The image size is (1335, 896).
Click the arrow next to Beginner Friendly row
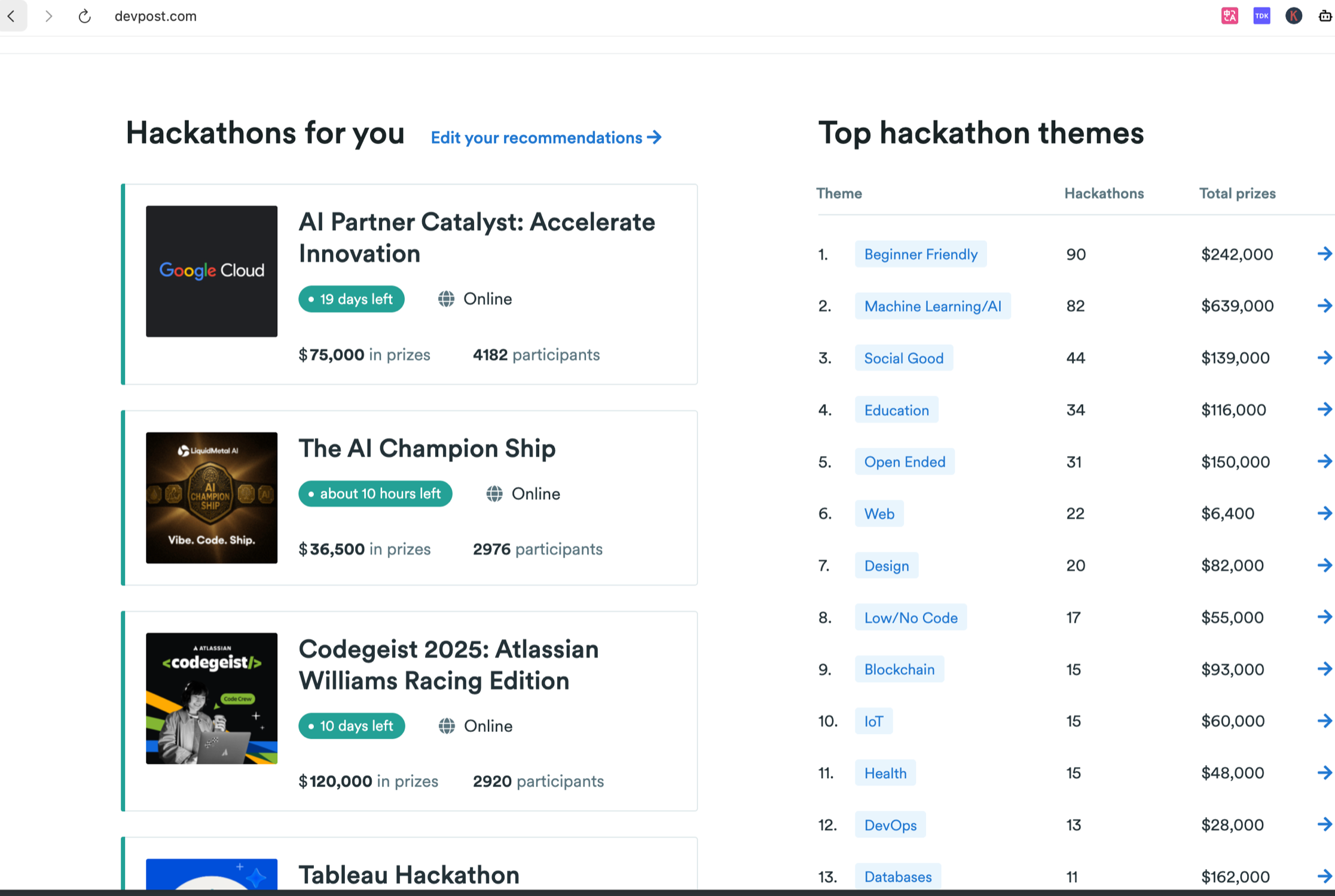click(1324, 254)
